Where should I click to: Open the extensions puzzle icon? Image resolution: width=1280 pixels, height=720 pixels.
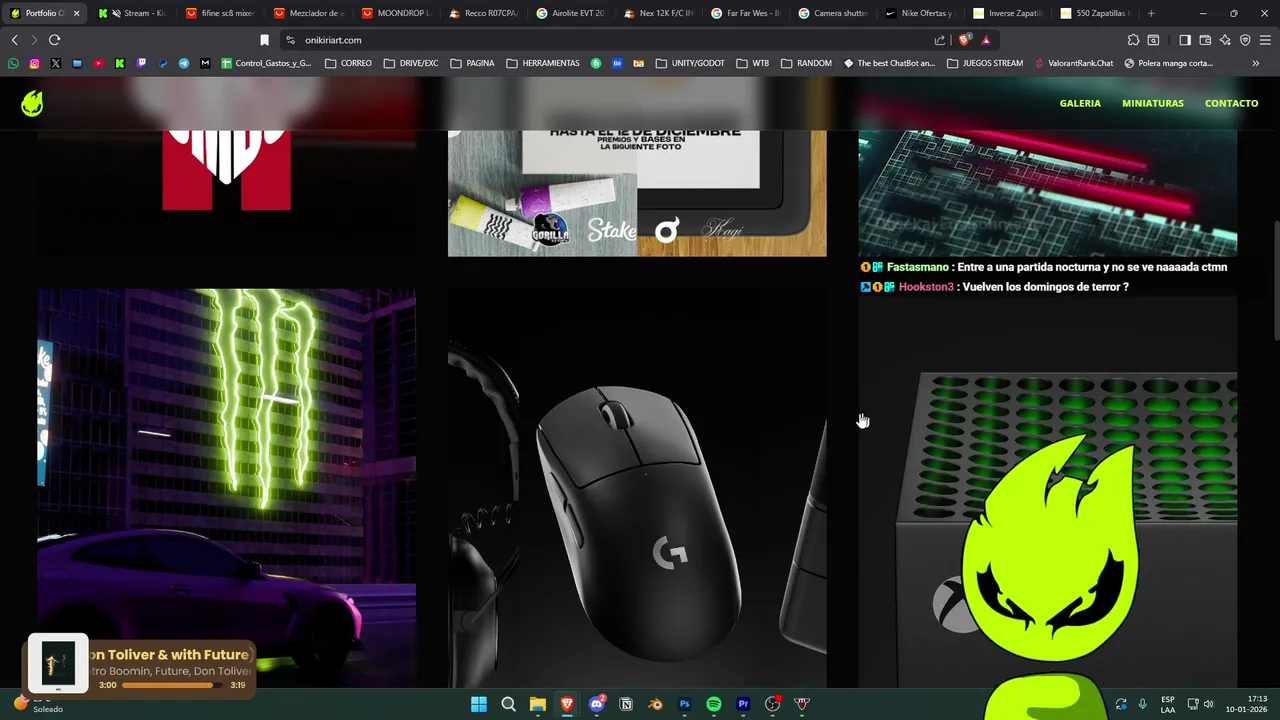[x=1133, y=40]
